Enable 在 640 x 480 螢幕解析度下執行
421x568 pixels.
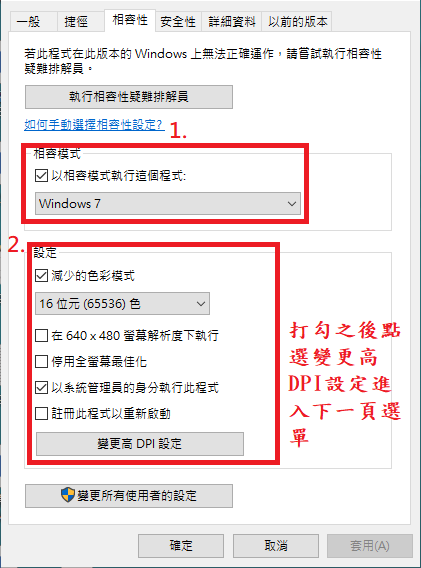click(41, 335)
